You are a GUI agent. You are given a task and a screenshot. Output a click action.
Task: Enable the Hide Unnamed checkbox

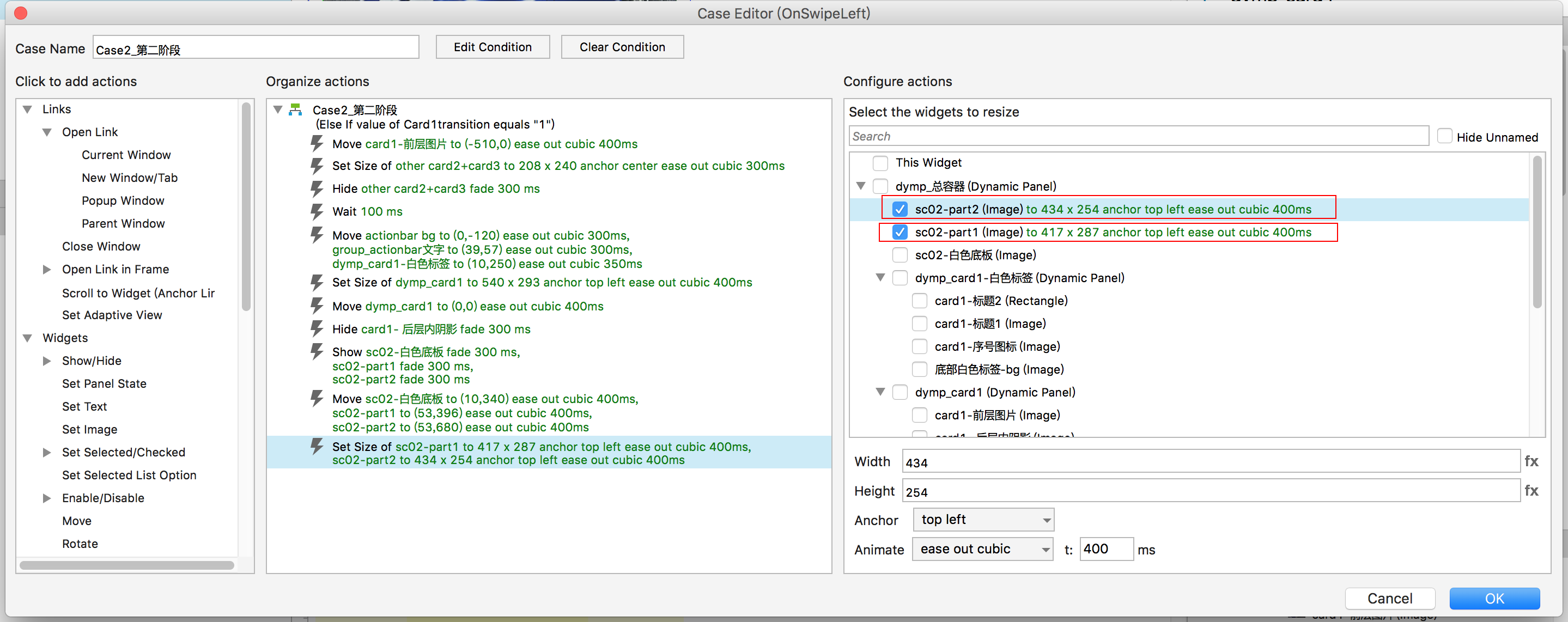tap(1444, 136)
